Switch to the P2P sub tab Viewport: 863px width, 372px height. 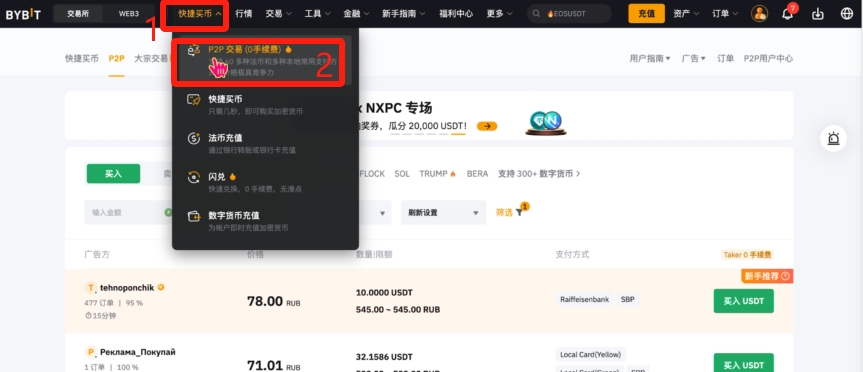click(x=116, y=58)
